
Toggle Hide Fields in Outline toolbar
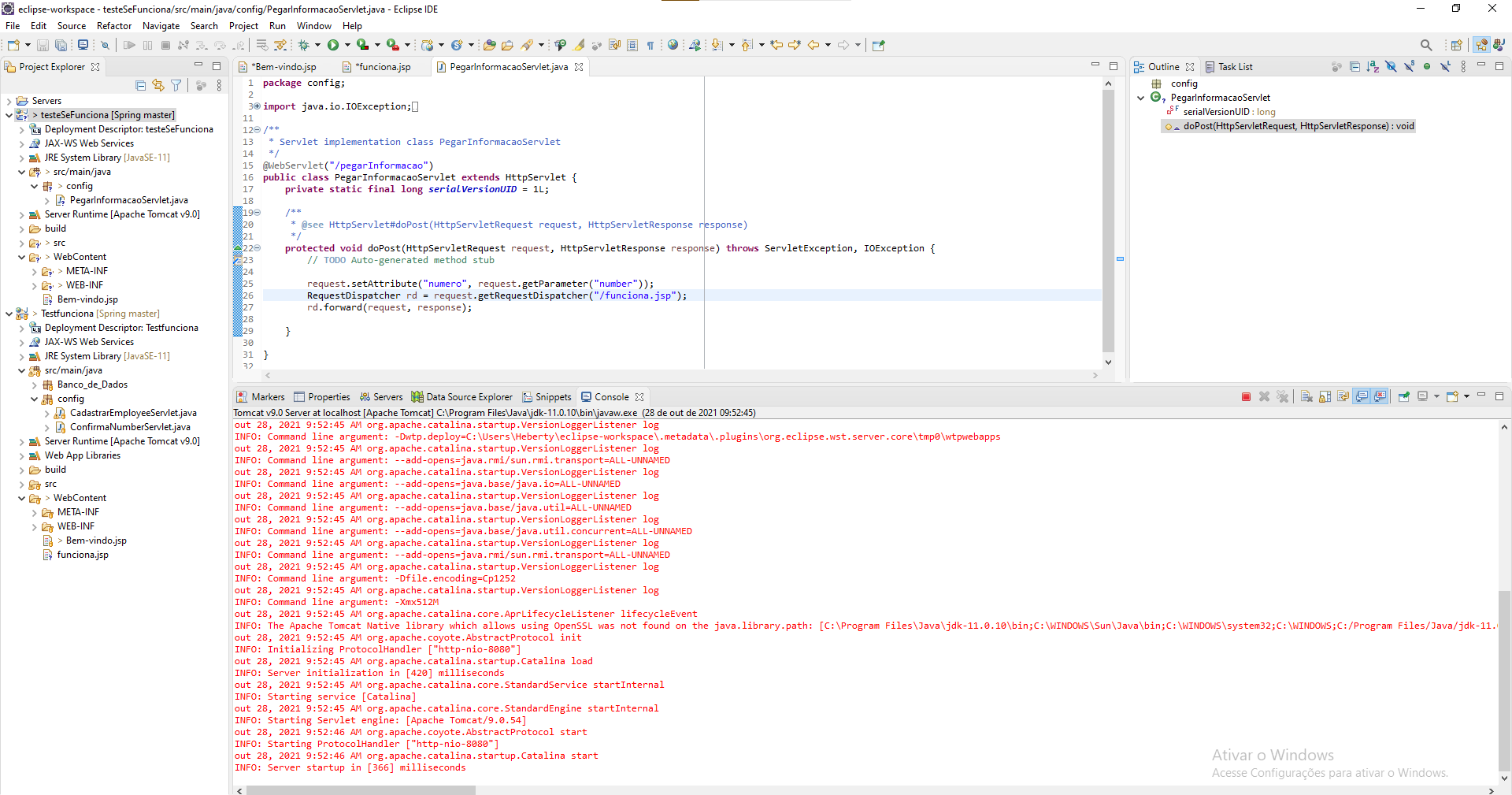1391,67
